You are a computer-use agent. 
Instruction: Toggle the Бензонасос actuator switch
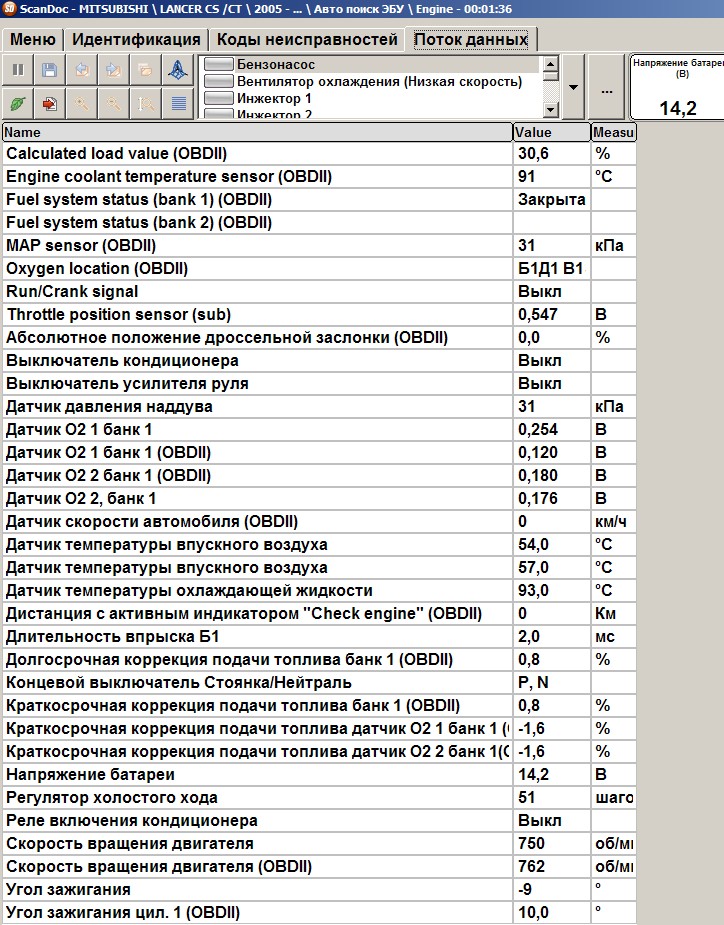pyautogui.click(x=218, y=64)
